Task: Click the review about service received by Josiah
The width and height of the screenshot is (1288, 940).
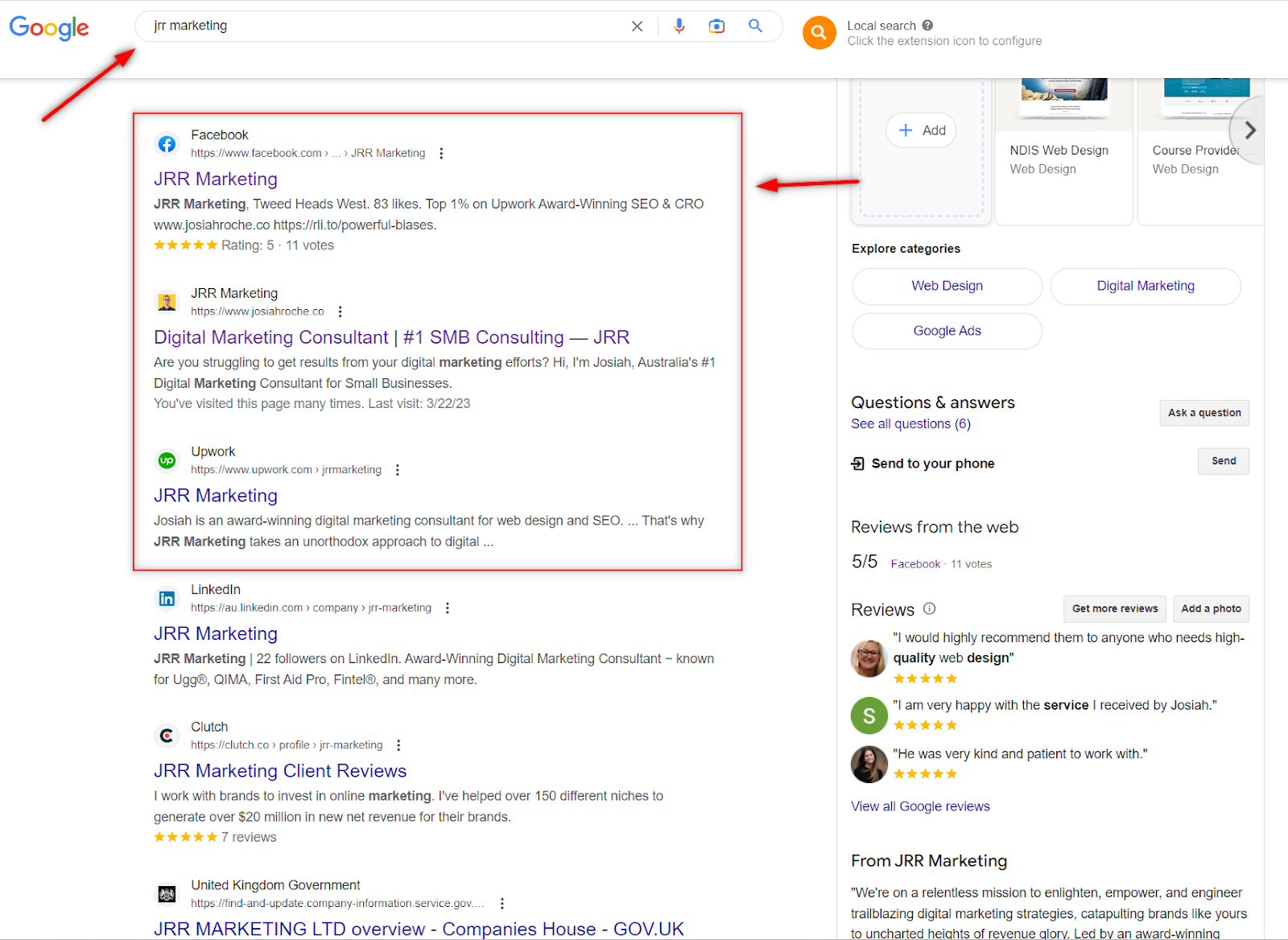Action: click(1055, 706)
